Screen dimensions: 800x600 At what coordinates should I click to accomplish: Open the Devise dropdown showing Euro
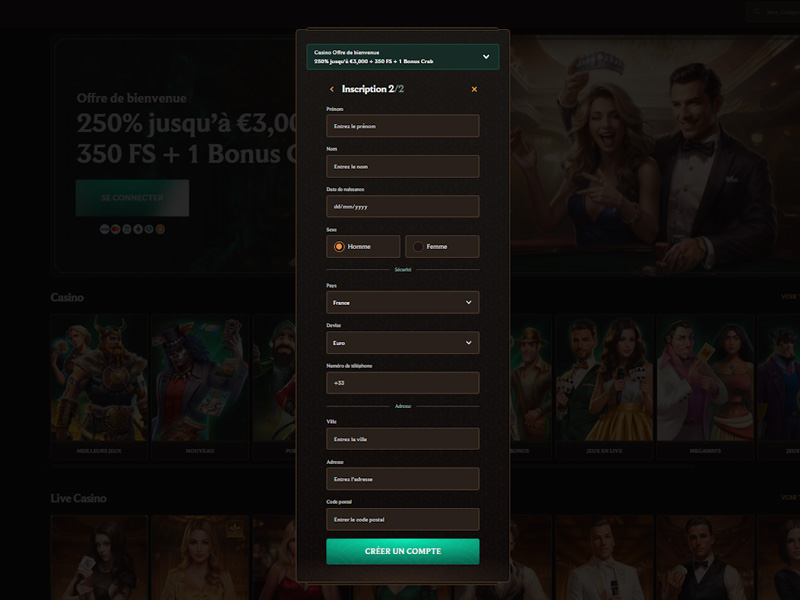pos(402,343)
